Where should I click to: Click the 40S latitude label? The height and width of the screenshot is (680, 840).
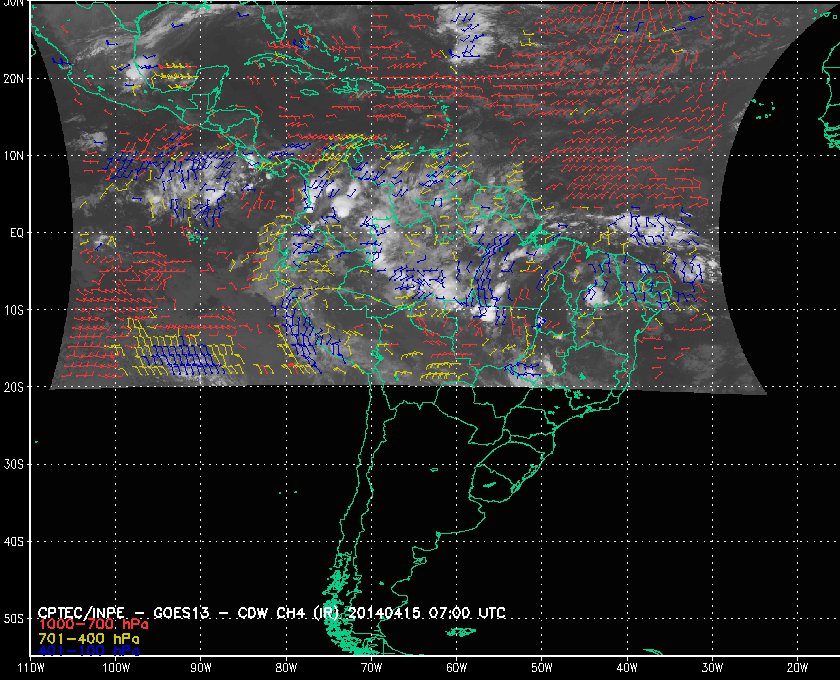point(13,542)
